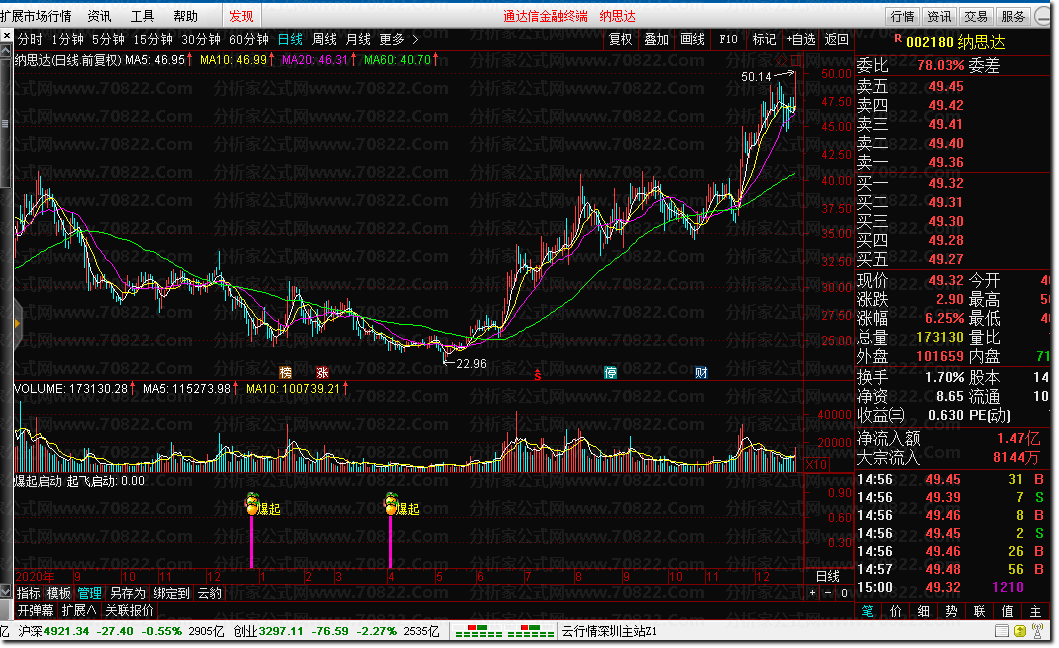Select the 1分钟 period
The height and width of the screenshot is (648, 1059).
68,40
